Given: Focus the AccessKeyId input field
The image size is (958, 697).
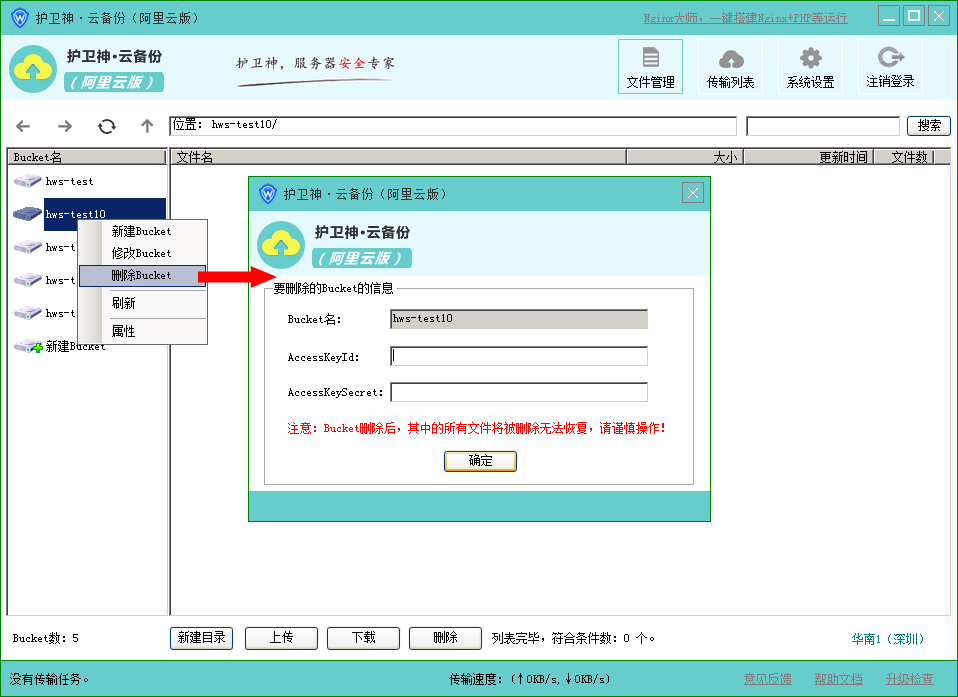Looking at the screenshot, I should coord(519,356).
